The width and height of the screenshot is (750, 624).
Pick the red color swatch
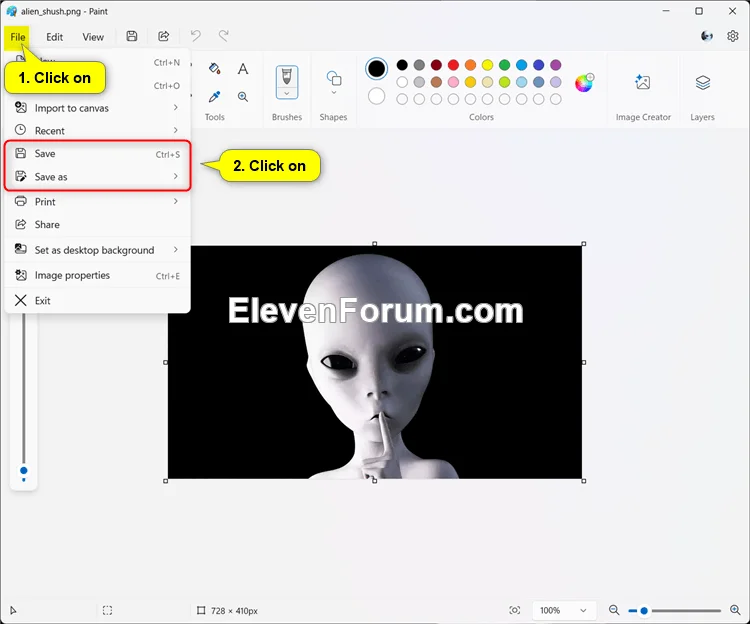click(453, 65)
